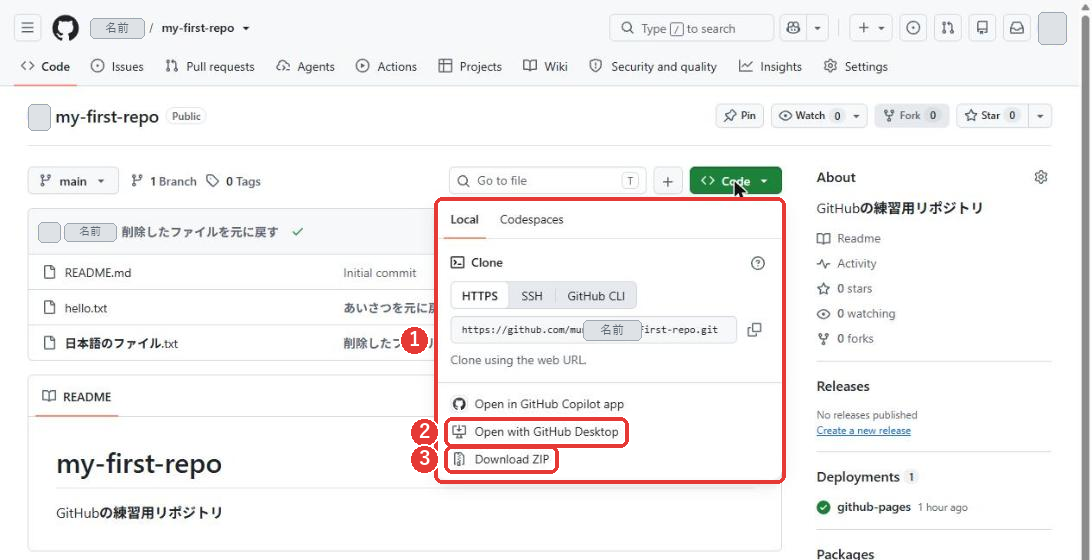1092x560 pixels.
Task: Open the user avatar menu
Action: (1052, 28)
